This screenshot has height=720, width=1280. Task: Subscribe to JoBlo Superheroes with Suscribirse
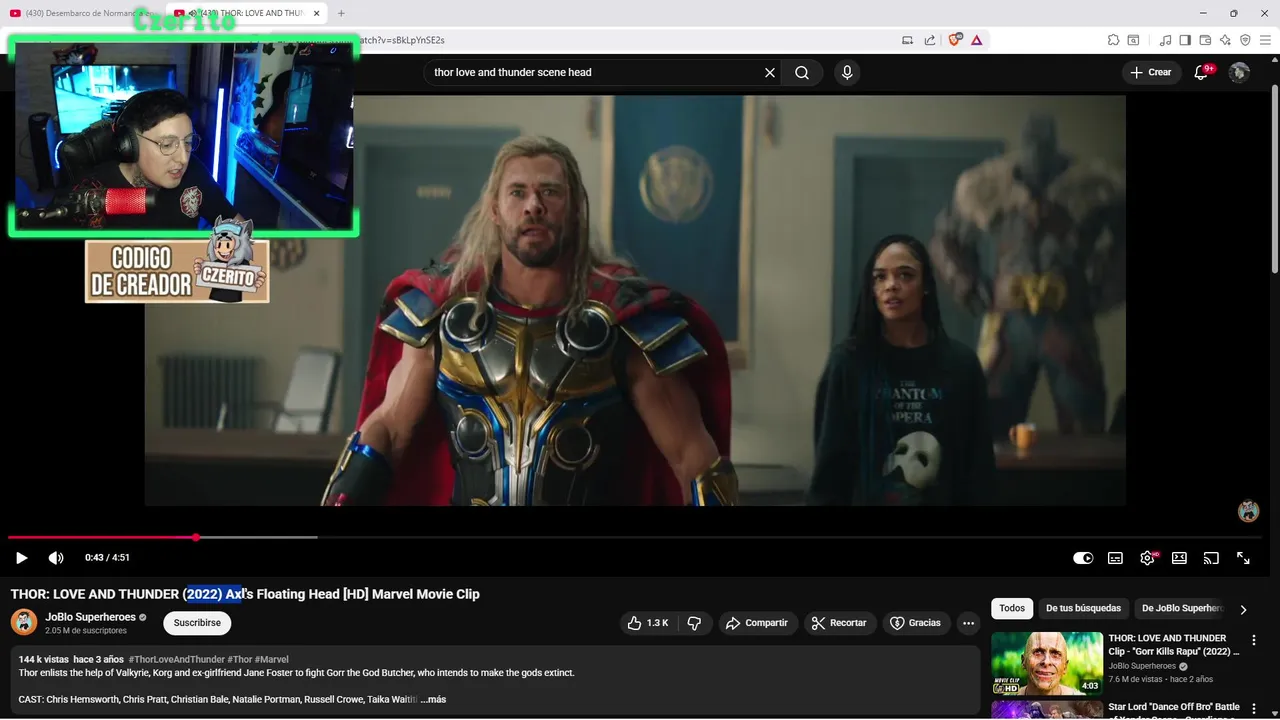tap(197, 623)
